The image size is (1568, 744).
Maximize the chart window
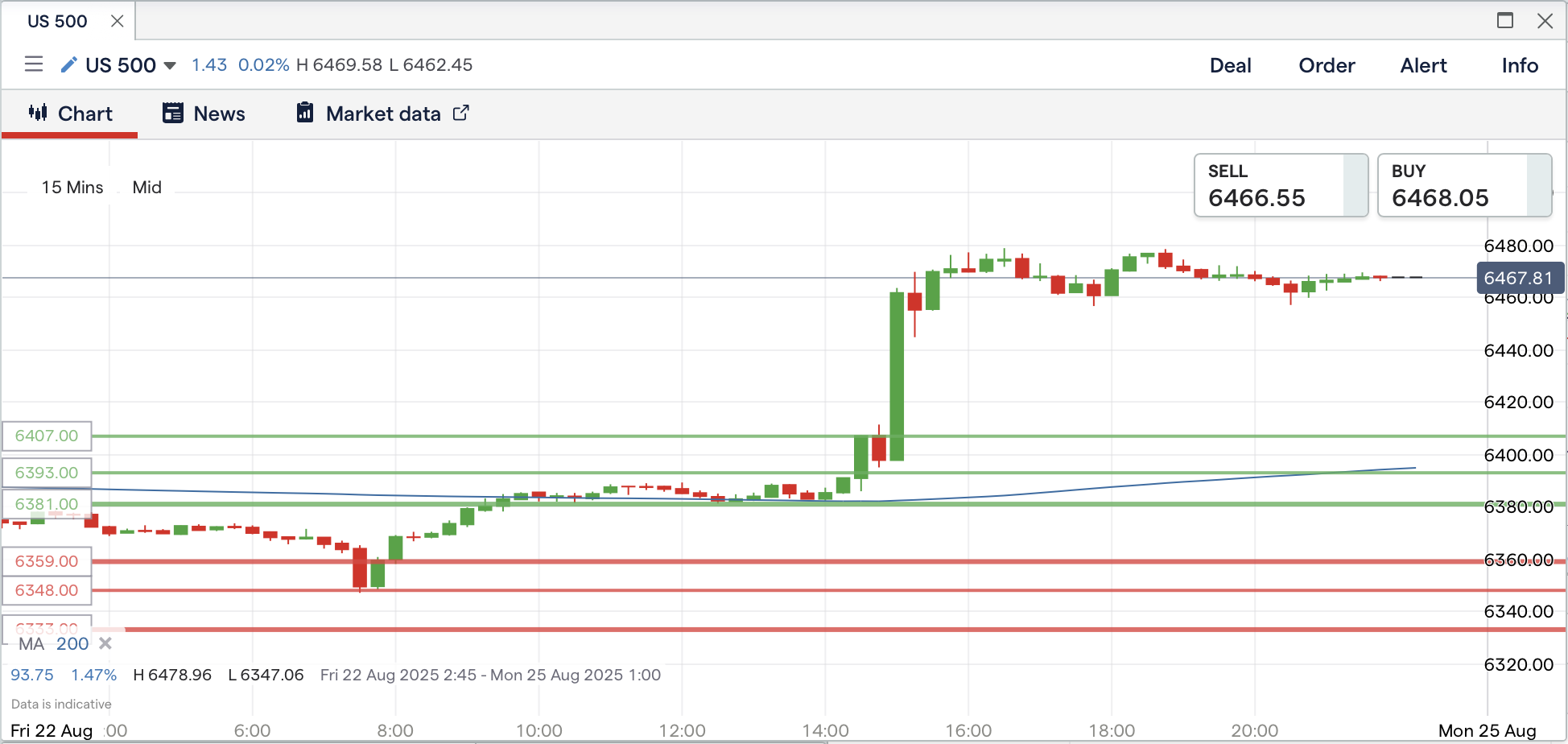1504,21
